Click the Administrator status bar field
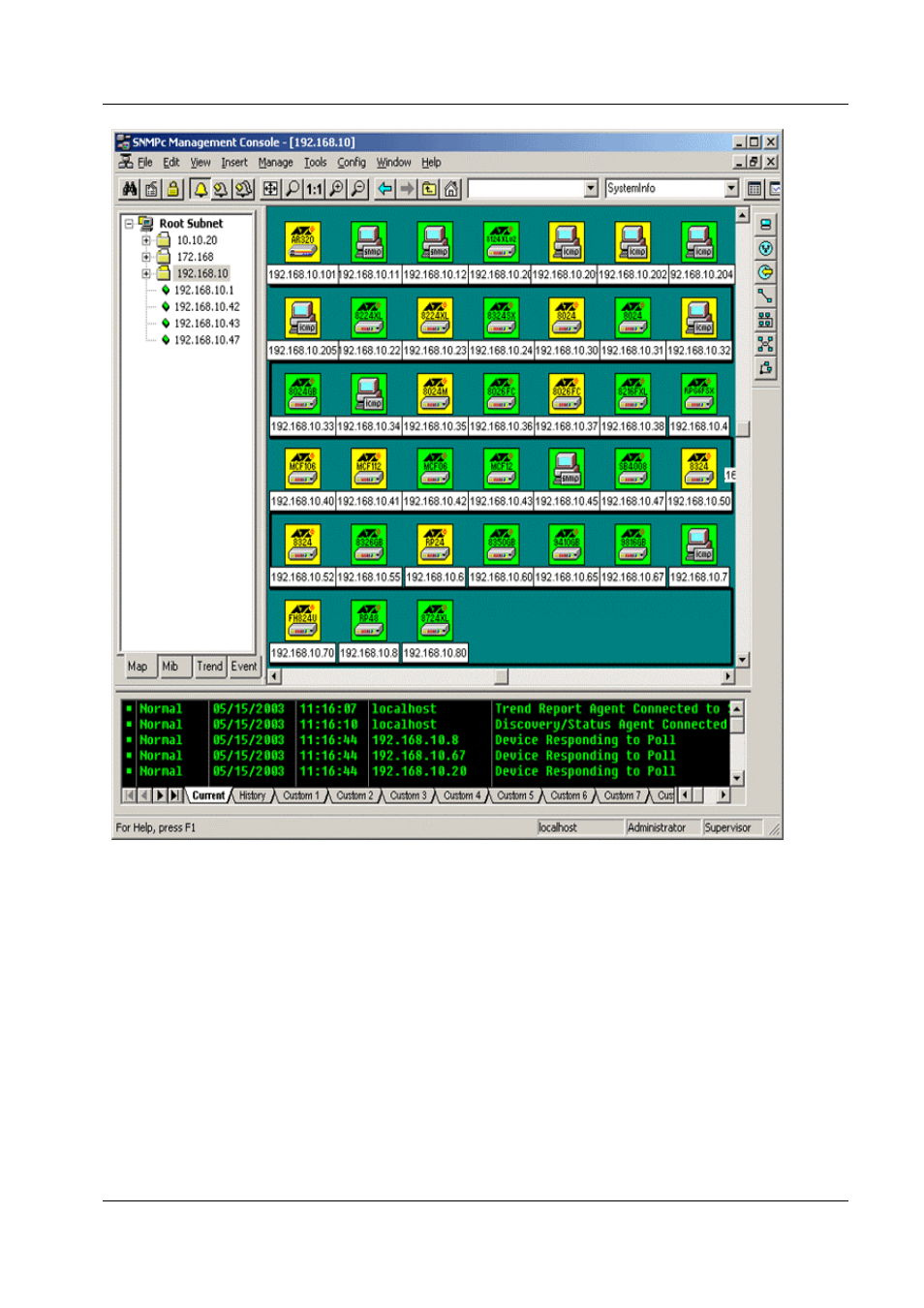This screenshot has width=924, height=1308. (x=662, y=827)
